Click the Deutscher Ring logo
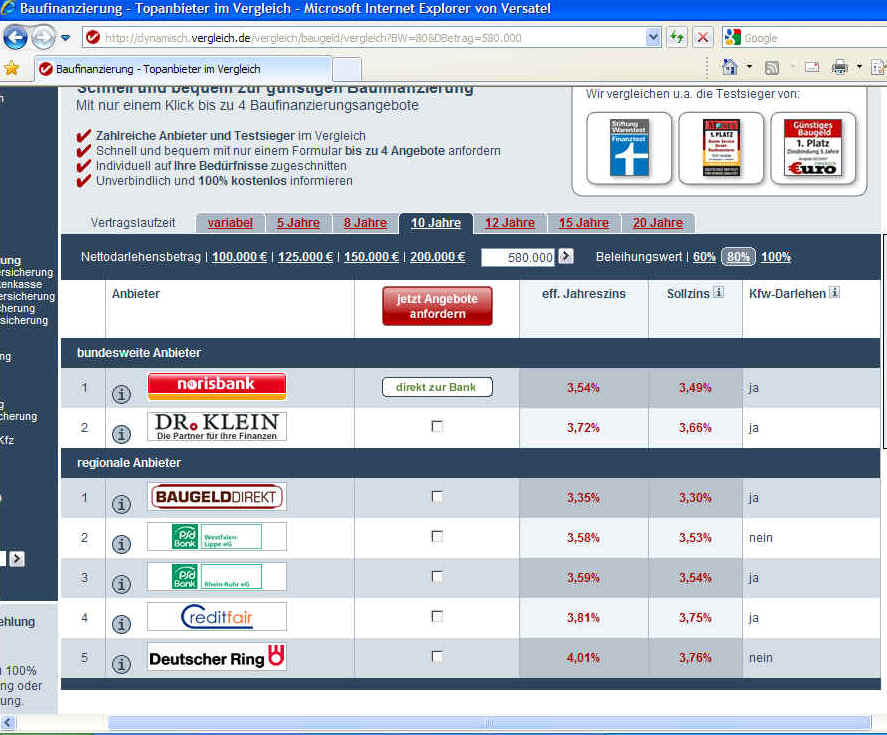Image resolution: width=887 pixels, height=735 pixels. pyautogui.click(x=217, y=656)
